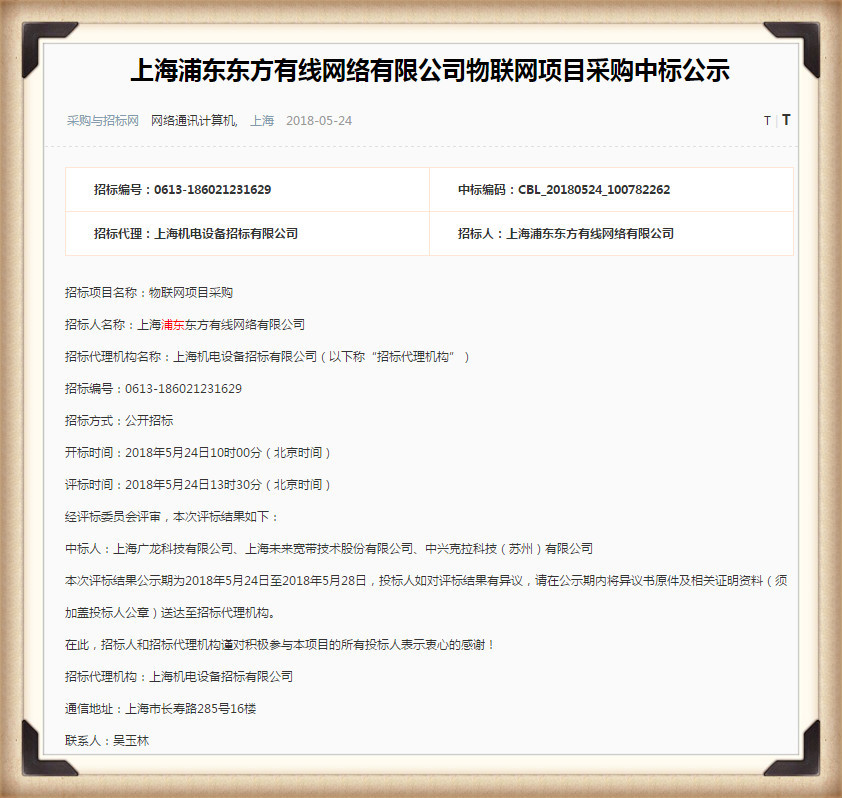Click the thank-you line starting 在此，招标人和招标代理机构

(280, 644)
